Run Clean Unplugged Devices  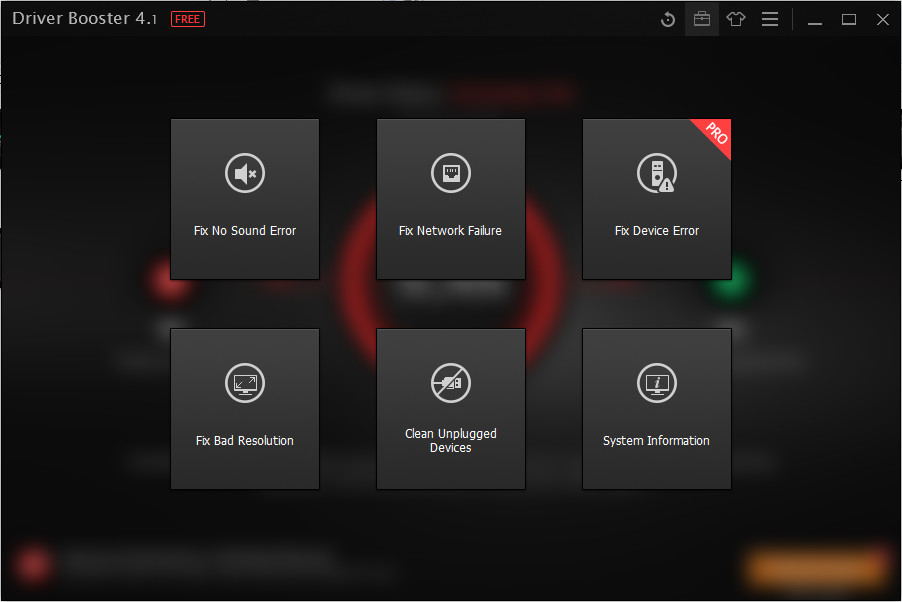coord(450,408)
